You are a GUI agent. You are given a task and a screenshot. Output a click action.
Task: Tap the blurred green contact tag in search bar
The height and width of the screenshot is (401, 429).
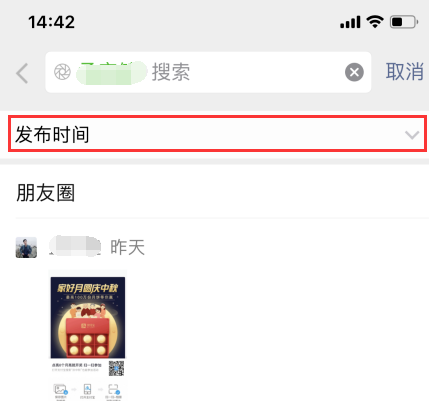point(111,72)
